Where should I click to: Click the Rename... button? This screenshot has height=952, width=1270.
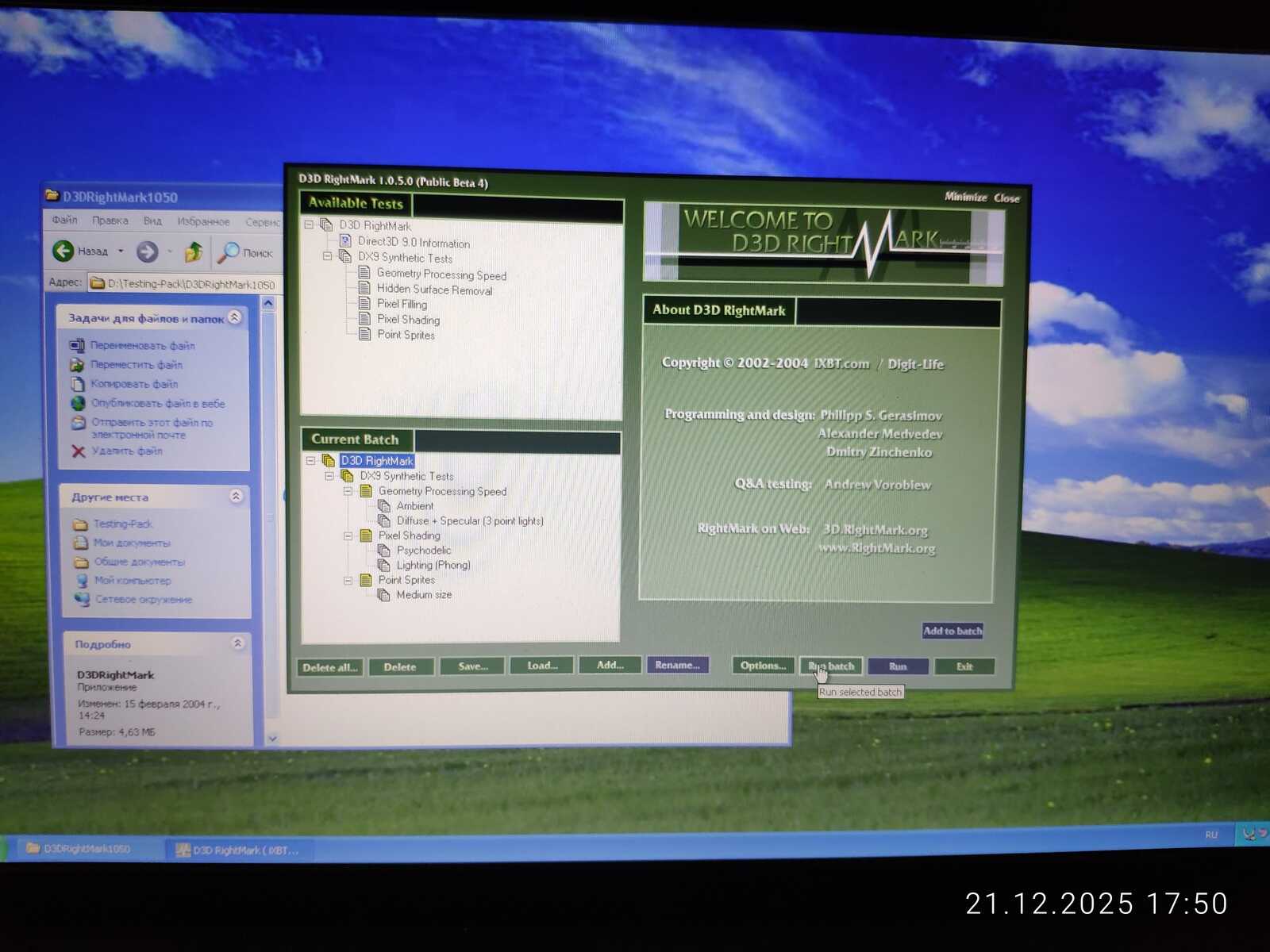tap(677, 665)
